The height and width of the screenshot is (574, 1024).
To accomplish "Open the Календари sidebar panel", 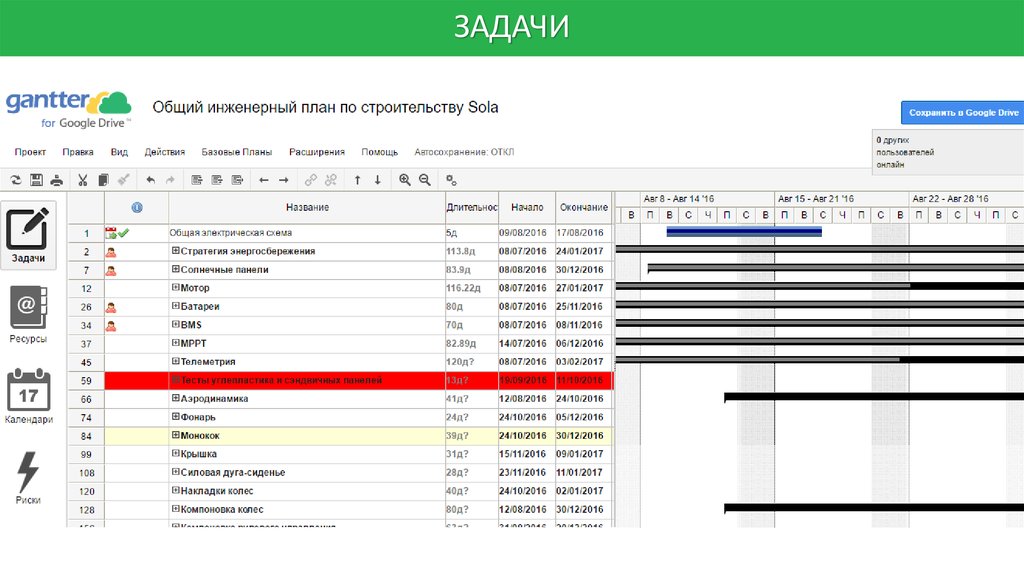I will click(x=28, y=396).
